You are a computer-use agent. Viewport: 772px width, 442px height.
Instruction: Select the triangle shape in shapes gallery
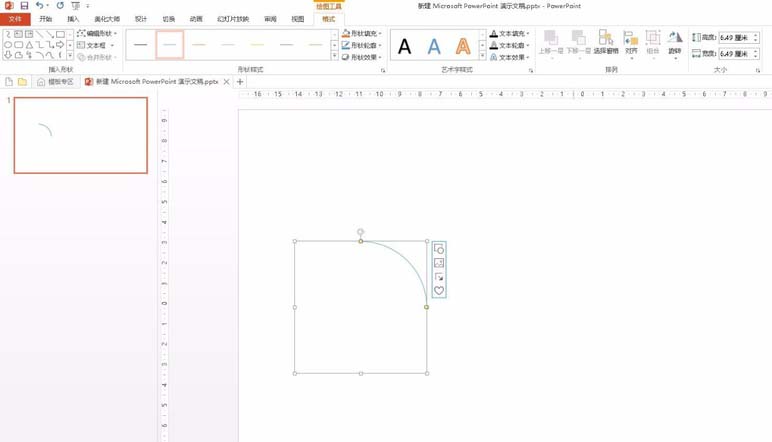[x=29, y=45]
